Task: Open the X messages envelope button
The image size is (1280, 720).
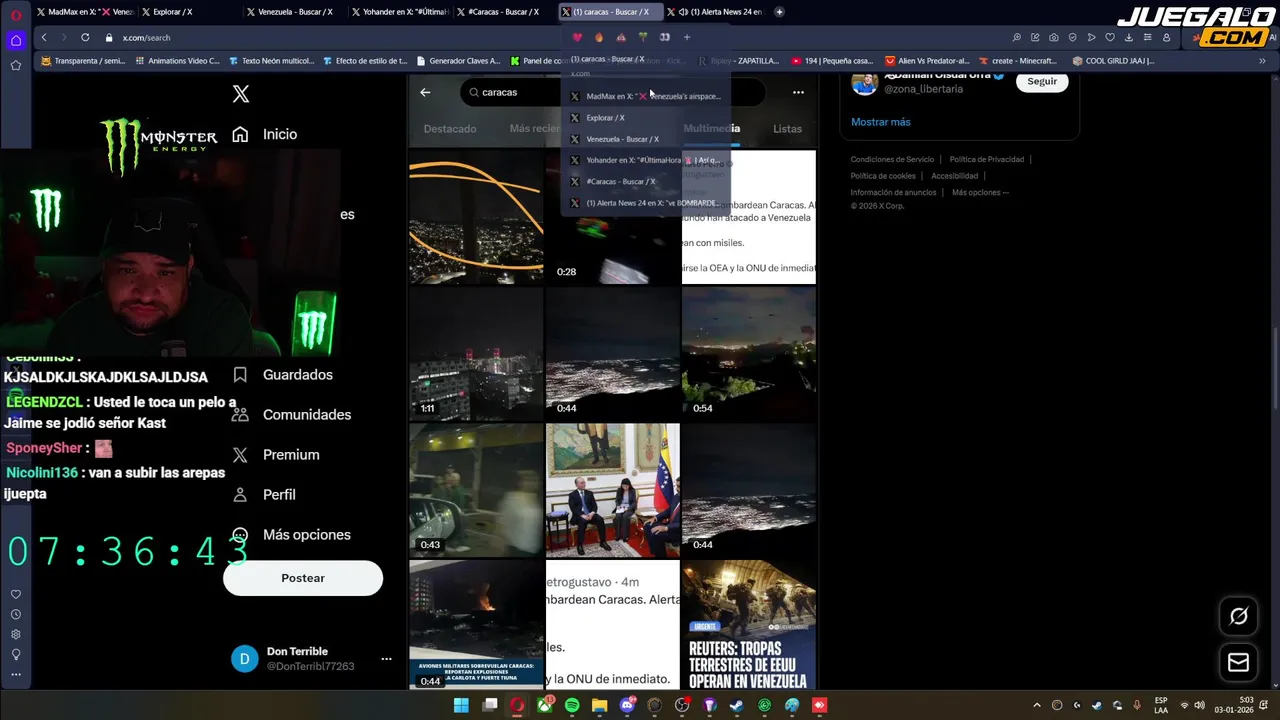Action: pos(1238,662)
